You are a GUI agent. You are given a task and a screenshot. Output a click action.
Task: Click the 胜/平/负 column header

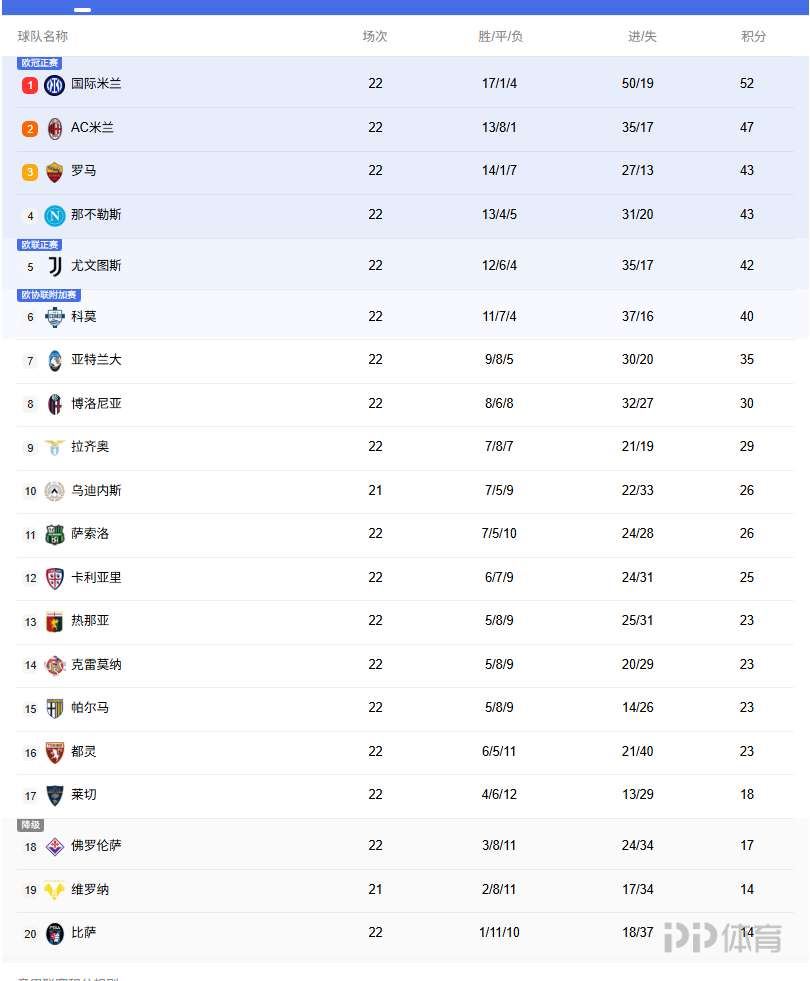500,36
